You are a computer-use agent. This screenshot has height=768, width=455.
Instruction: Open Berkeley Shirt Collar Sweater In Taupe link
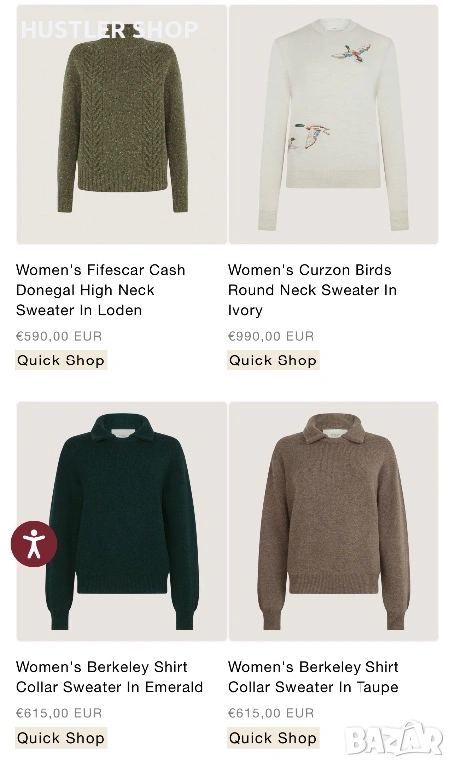313,677
